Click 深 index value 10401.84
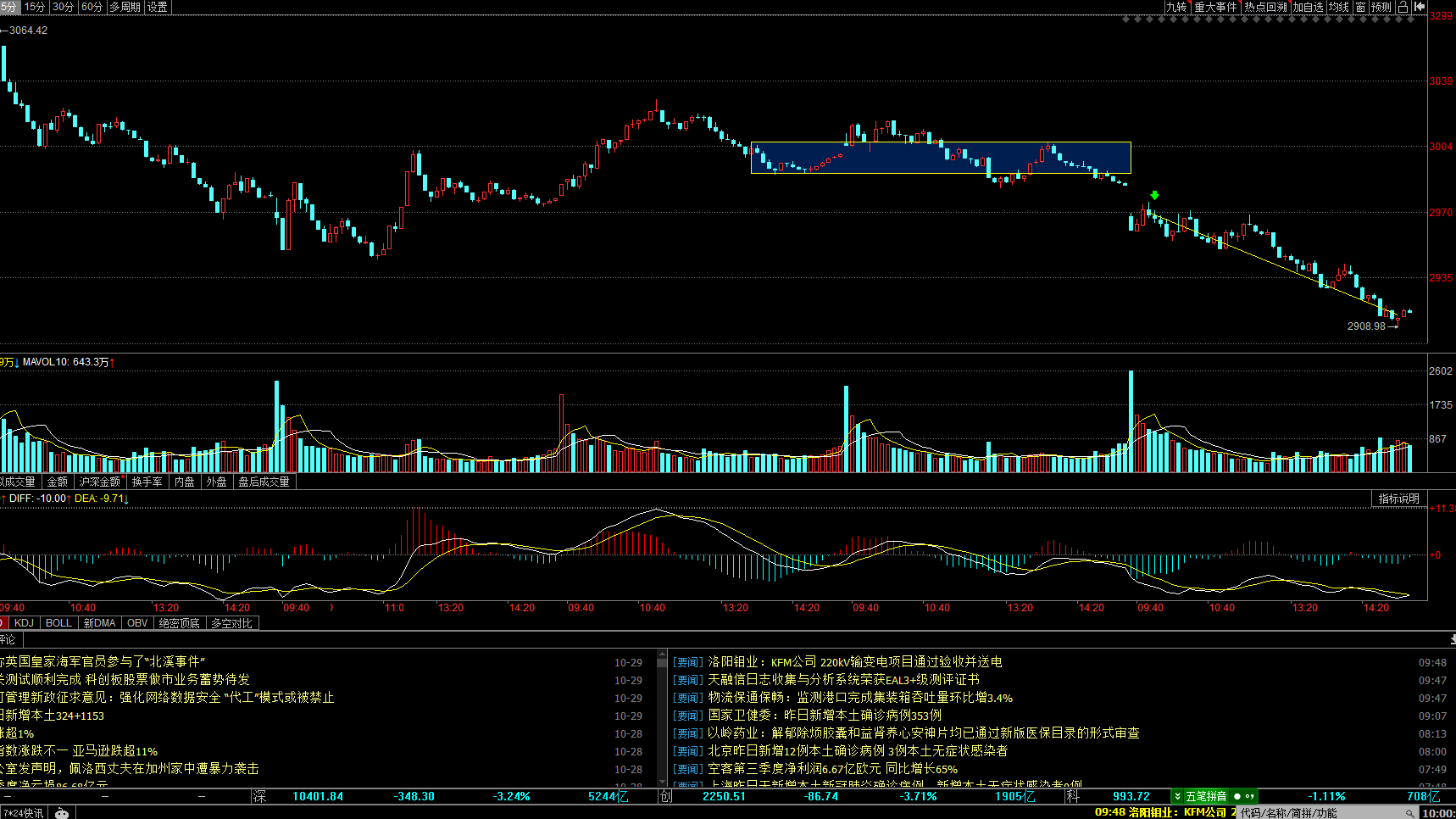The image size is (1456, 819). [318, 796]
